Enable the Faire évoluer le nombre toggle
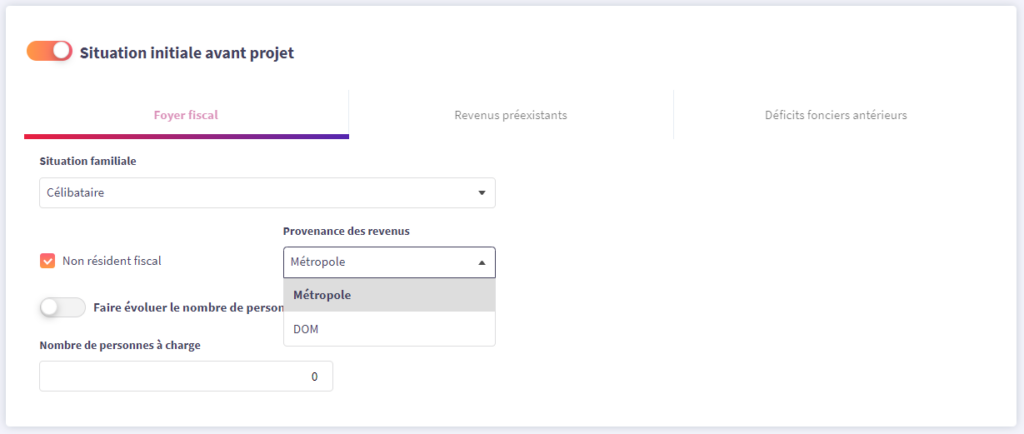Viewport: 1024px width, 434px height. pyautogui.click(x=62, y=308)
